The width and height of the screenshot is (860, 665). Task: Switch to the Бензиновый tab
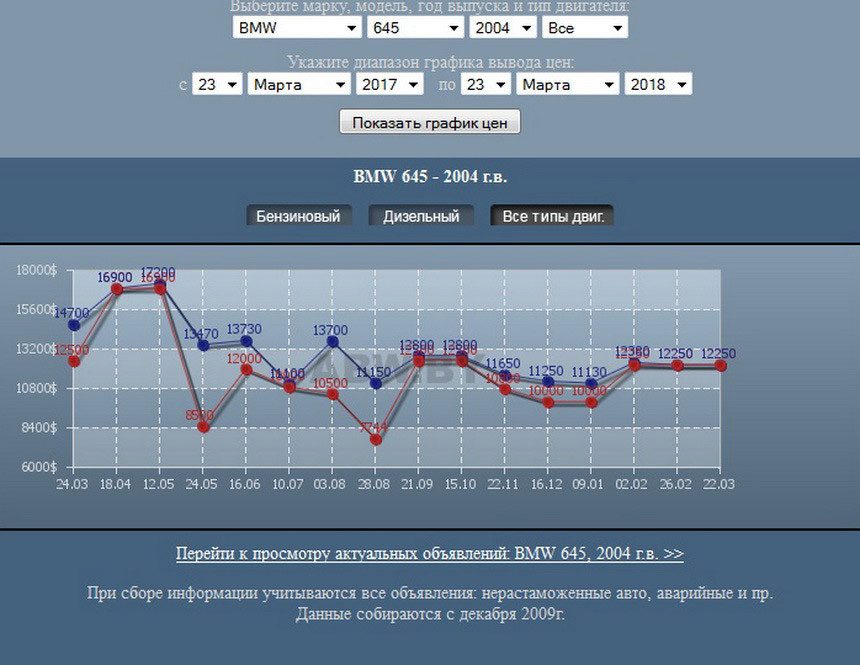(x=298, y=216)
